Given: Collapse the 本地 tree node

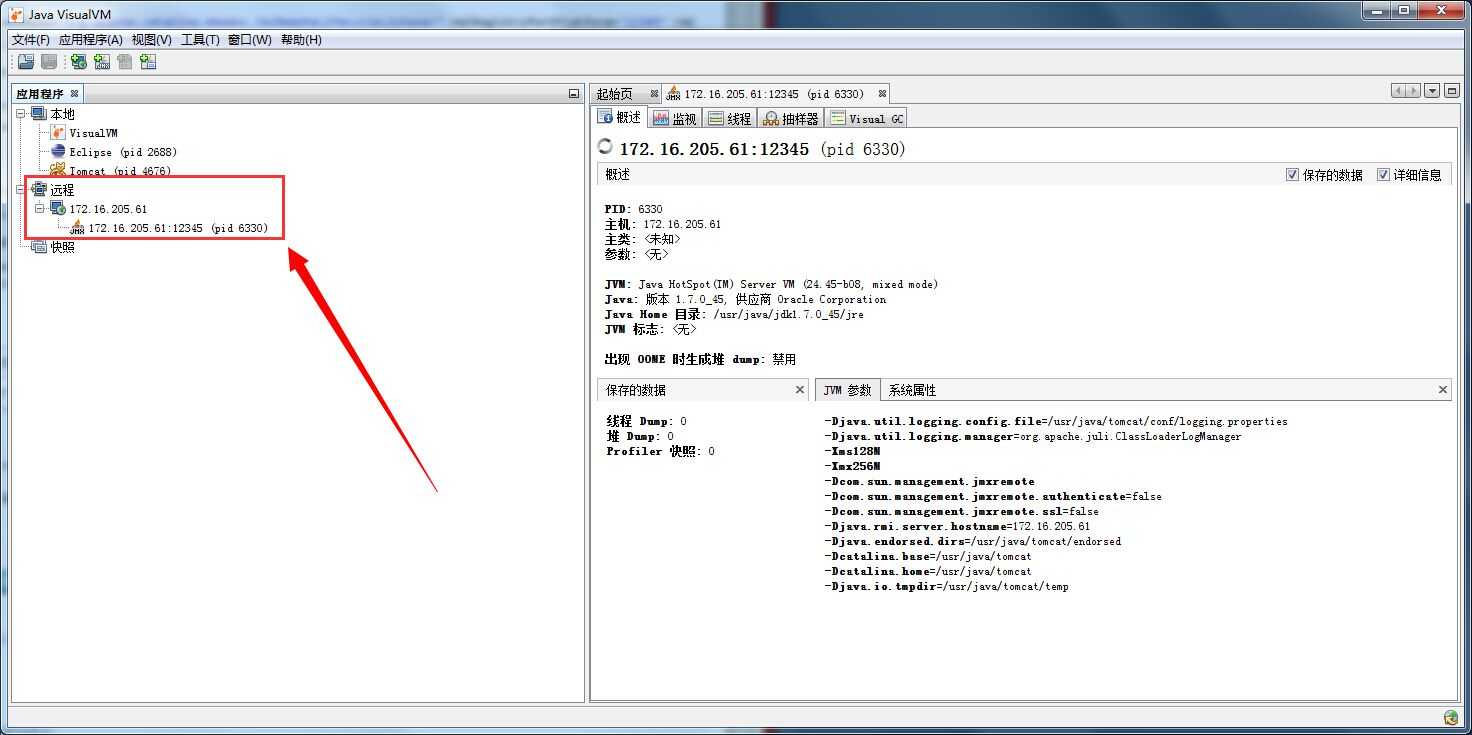Looking at the screenshot, I should pyautogui.click(x=21, y=114).
